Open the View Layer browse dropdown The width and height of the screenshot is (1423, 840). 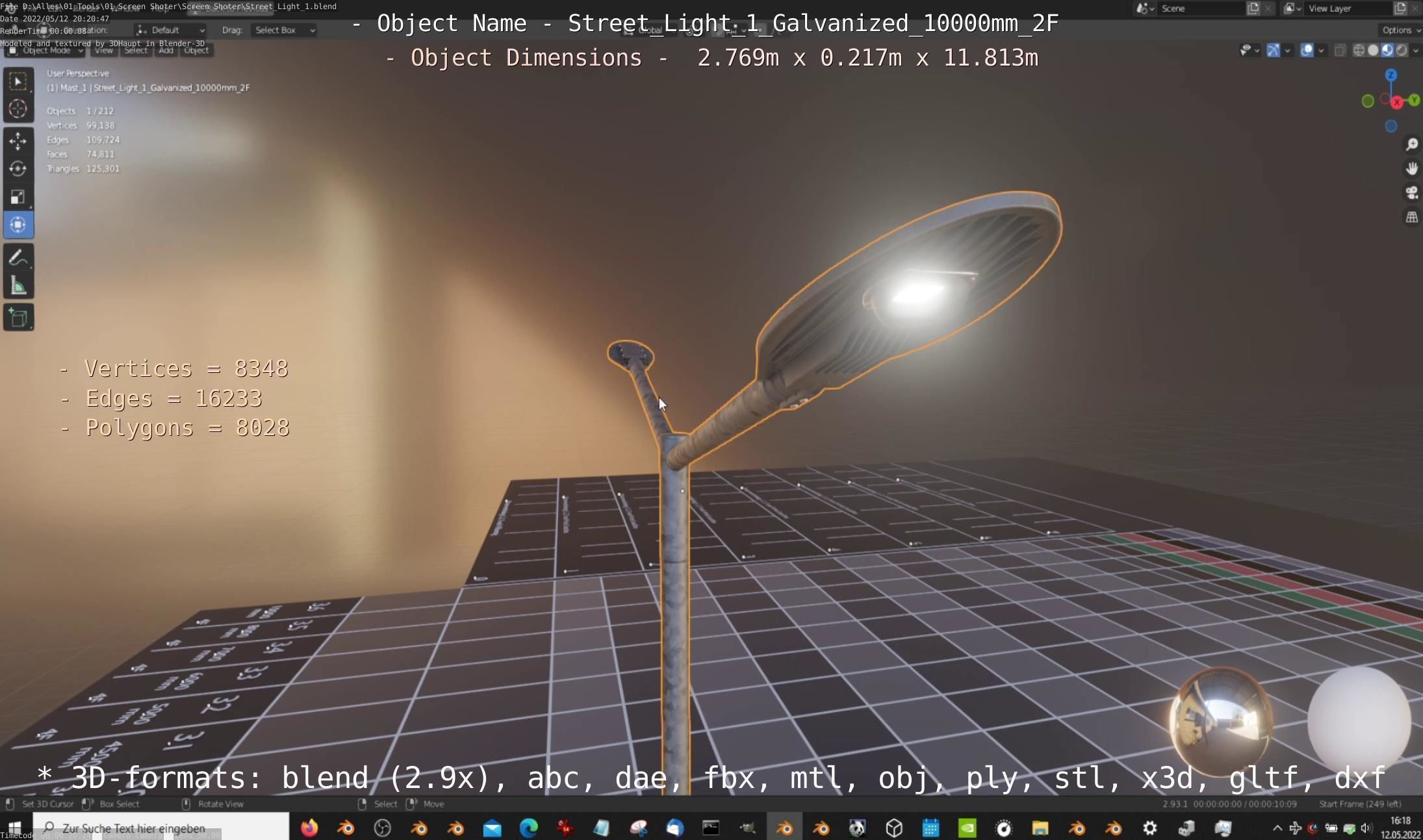(1292, 8)
